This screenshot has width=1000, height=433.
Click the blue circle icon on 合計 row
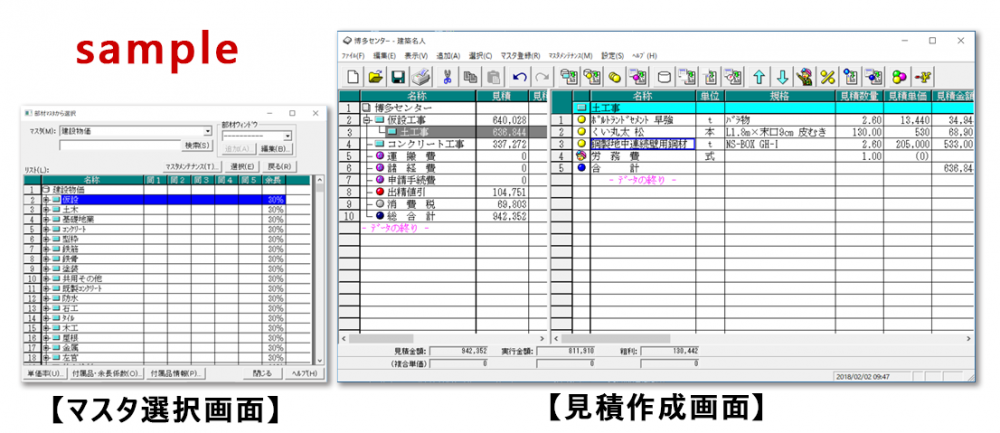click(x=581, y=168)
